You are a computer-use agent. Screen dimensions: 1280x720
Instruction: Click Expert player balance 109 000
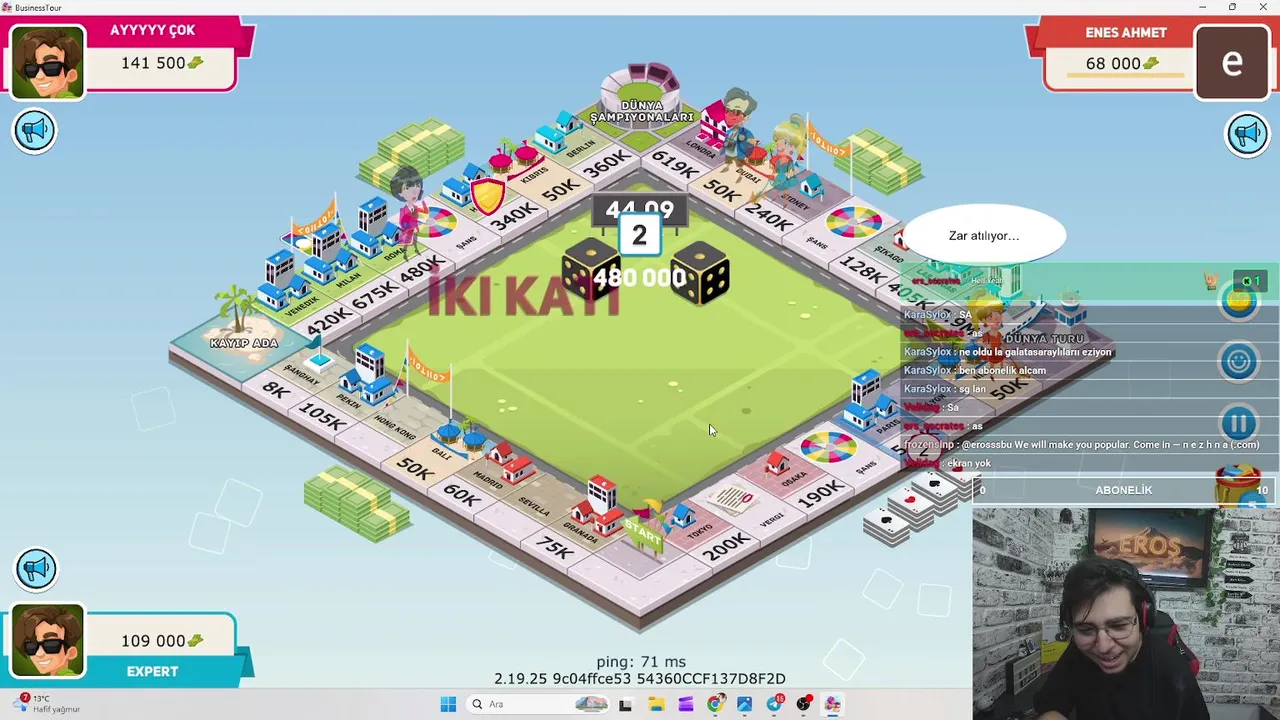pos(162,641)
